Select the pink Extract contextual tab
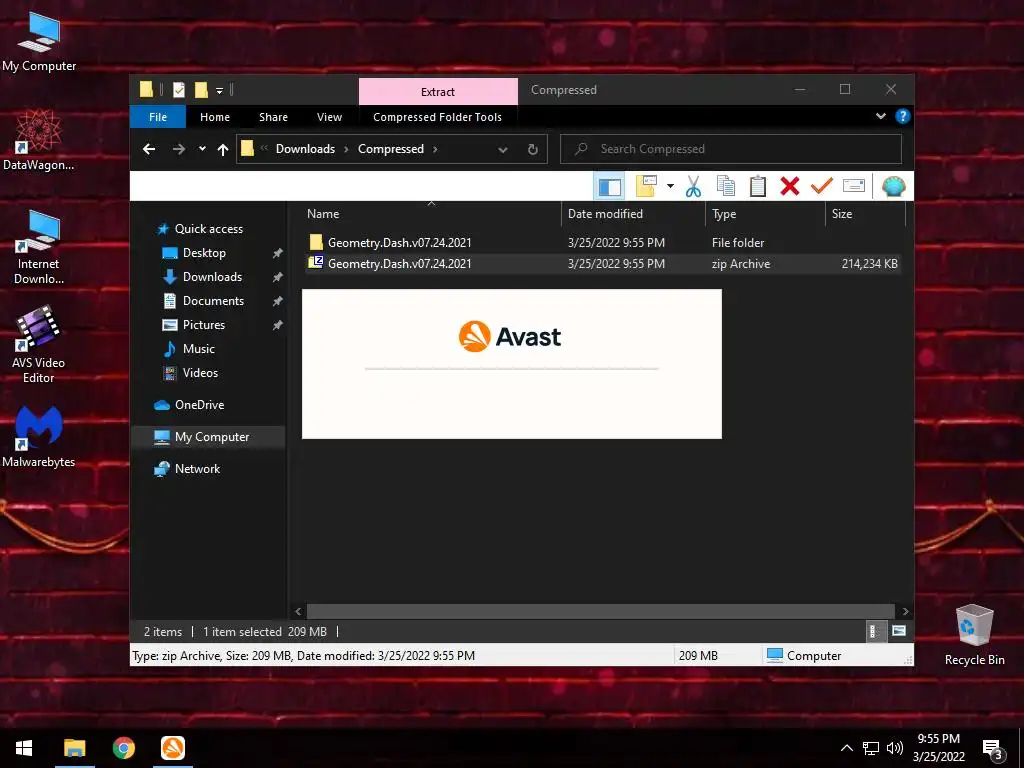1024x768 pixels. tap(438, 91)
